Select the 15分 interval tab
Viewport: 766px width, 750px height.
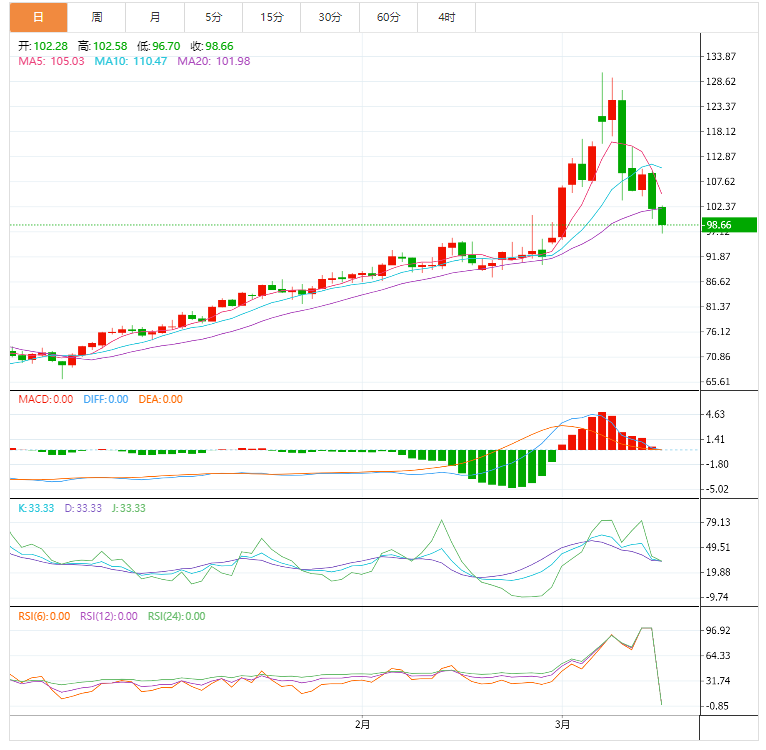click(x=271, y=17)
